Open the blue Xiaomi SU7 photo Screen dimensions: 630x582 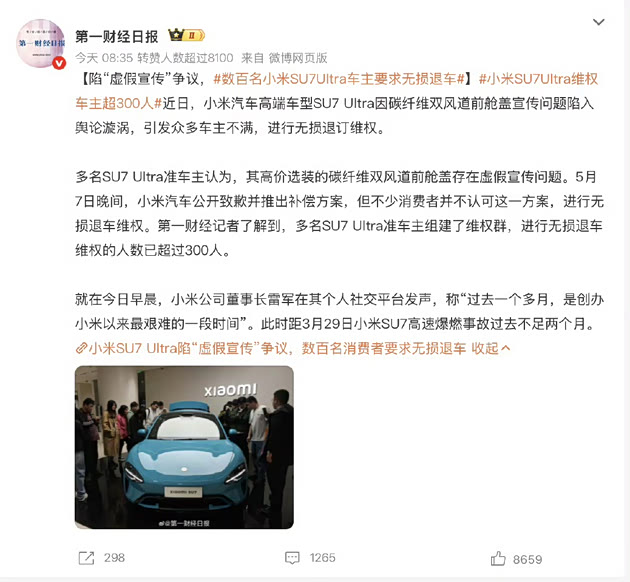point(184,447)
